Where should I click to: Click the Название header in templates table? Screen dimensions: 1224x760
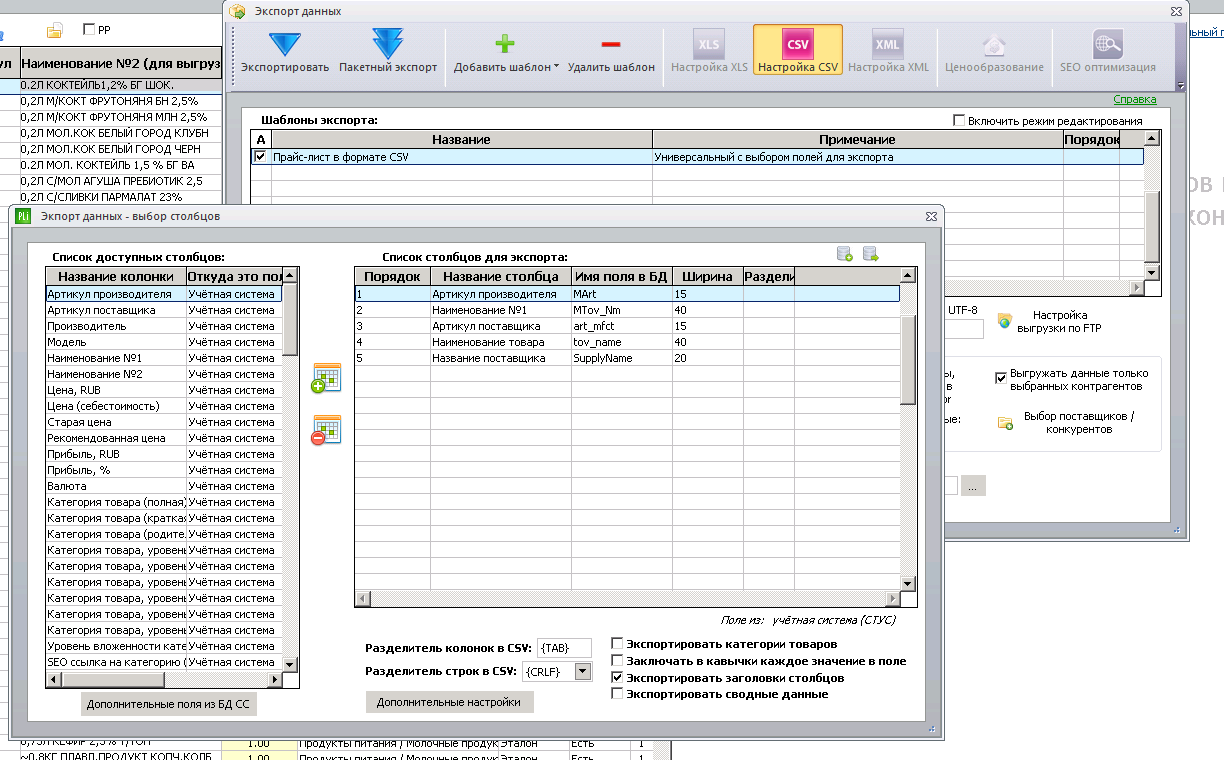[x=461, y=140]
